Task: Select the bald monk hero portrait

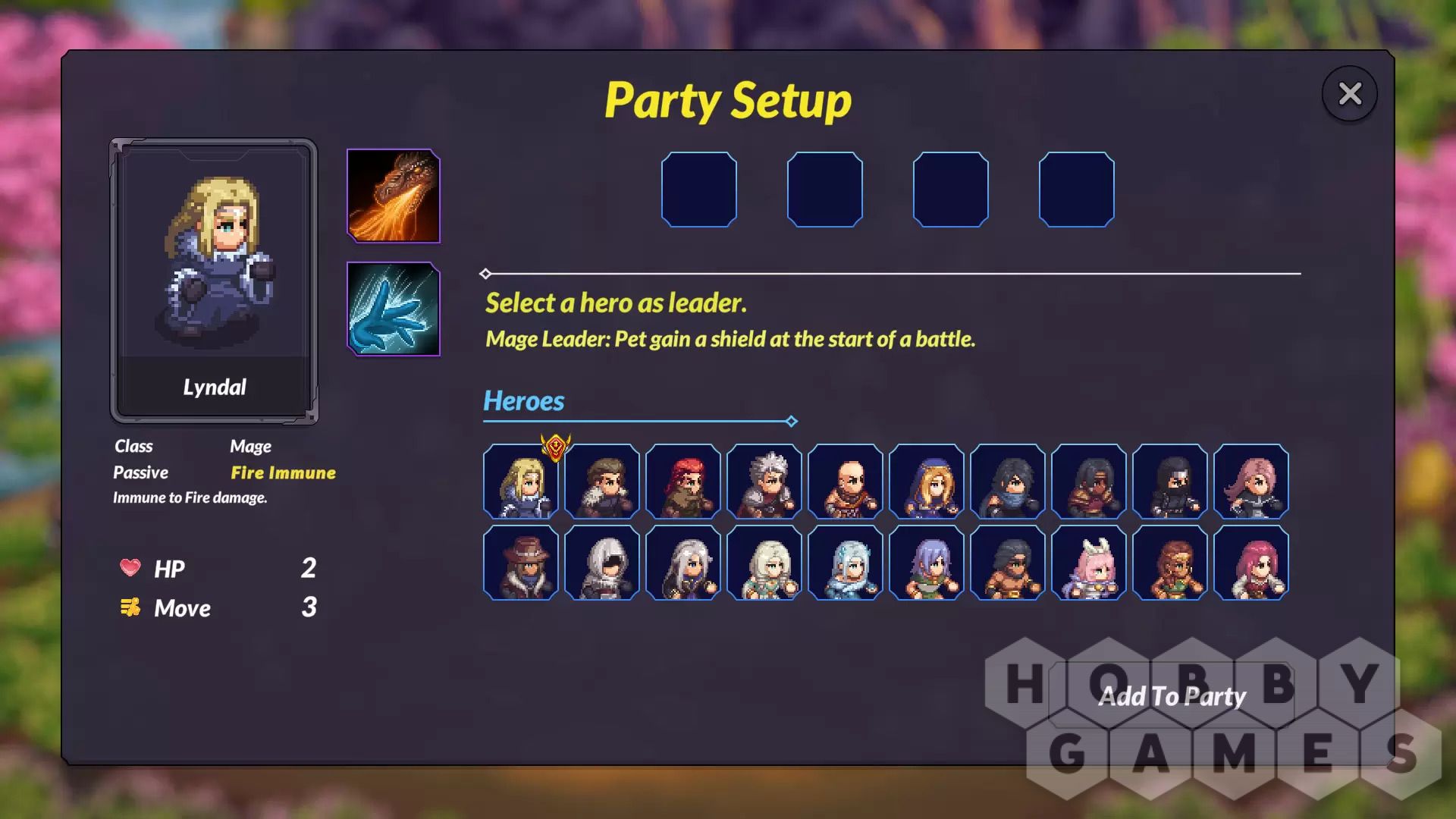Action: [x=846, y=482]
